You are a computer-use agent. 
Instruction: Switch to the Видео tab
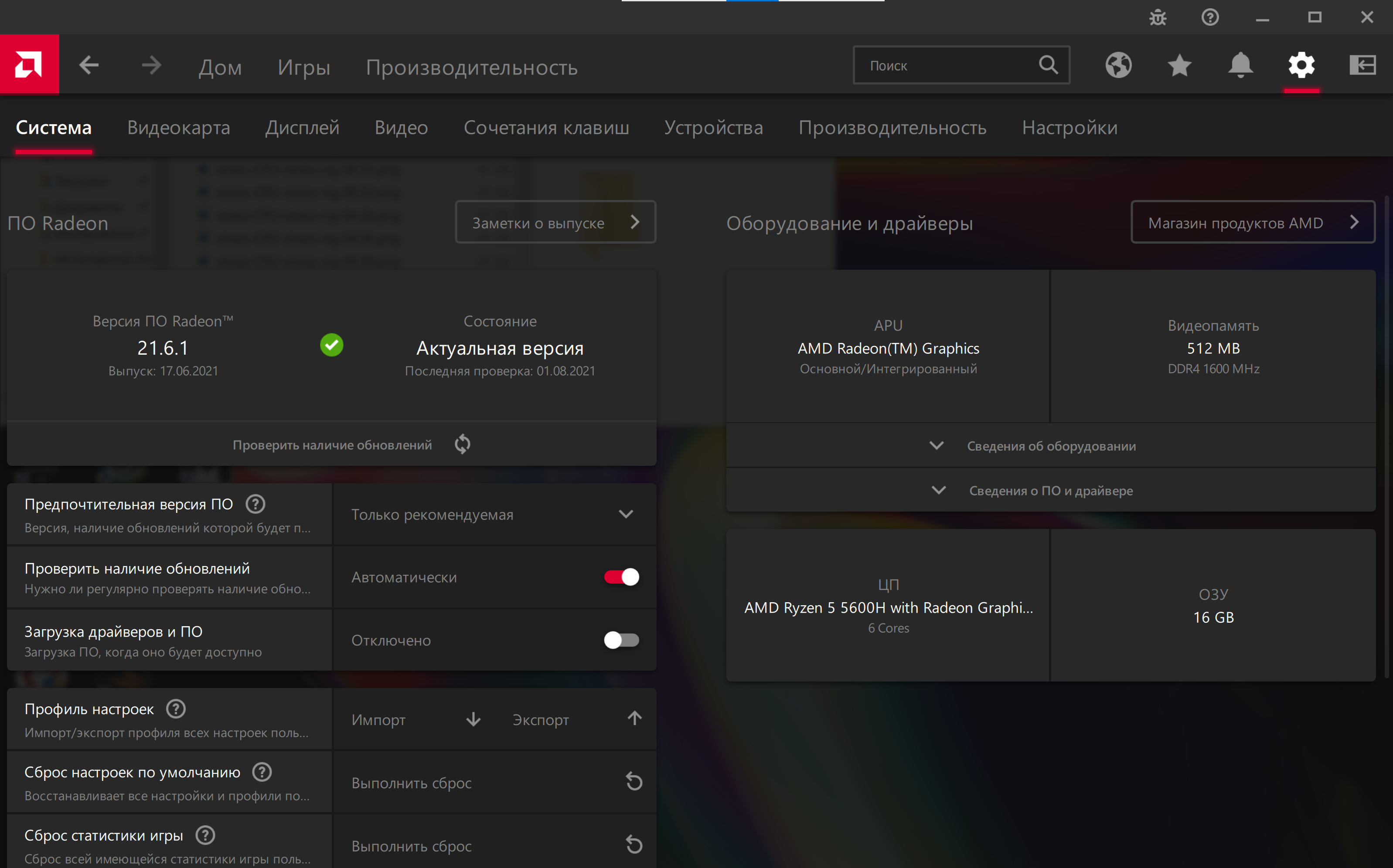click(x=401, y=127)
